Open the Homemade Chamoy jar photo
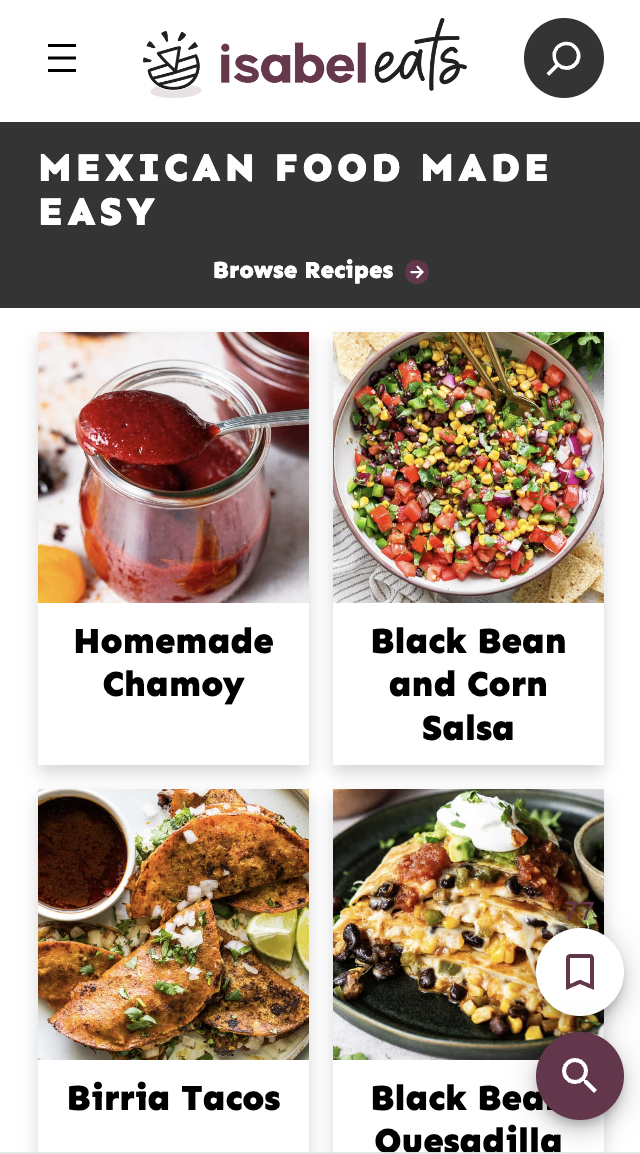This screenshot has width=640, height=1154. [x=174, y=467]
